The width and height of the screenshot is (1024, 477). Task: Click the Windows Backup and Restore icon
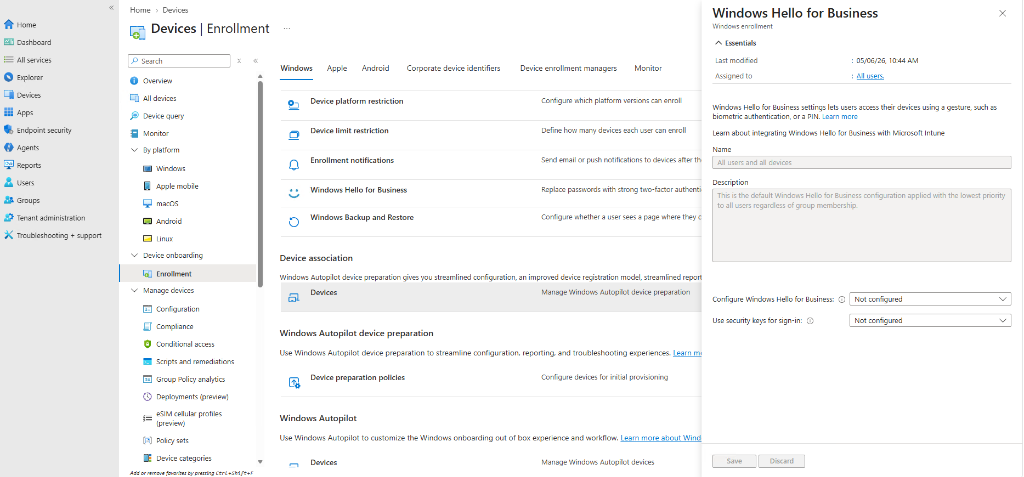[294, 222]
